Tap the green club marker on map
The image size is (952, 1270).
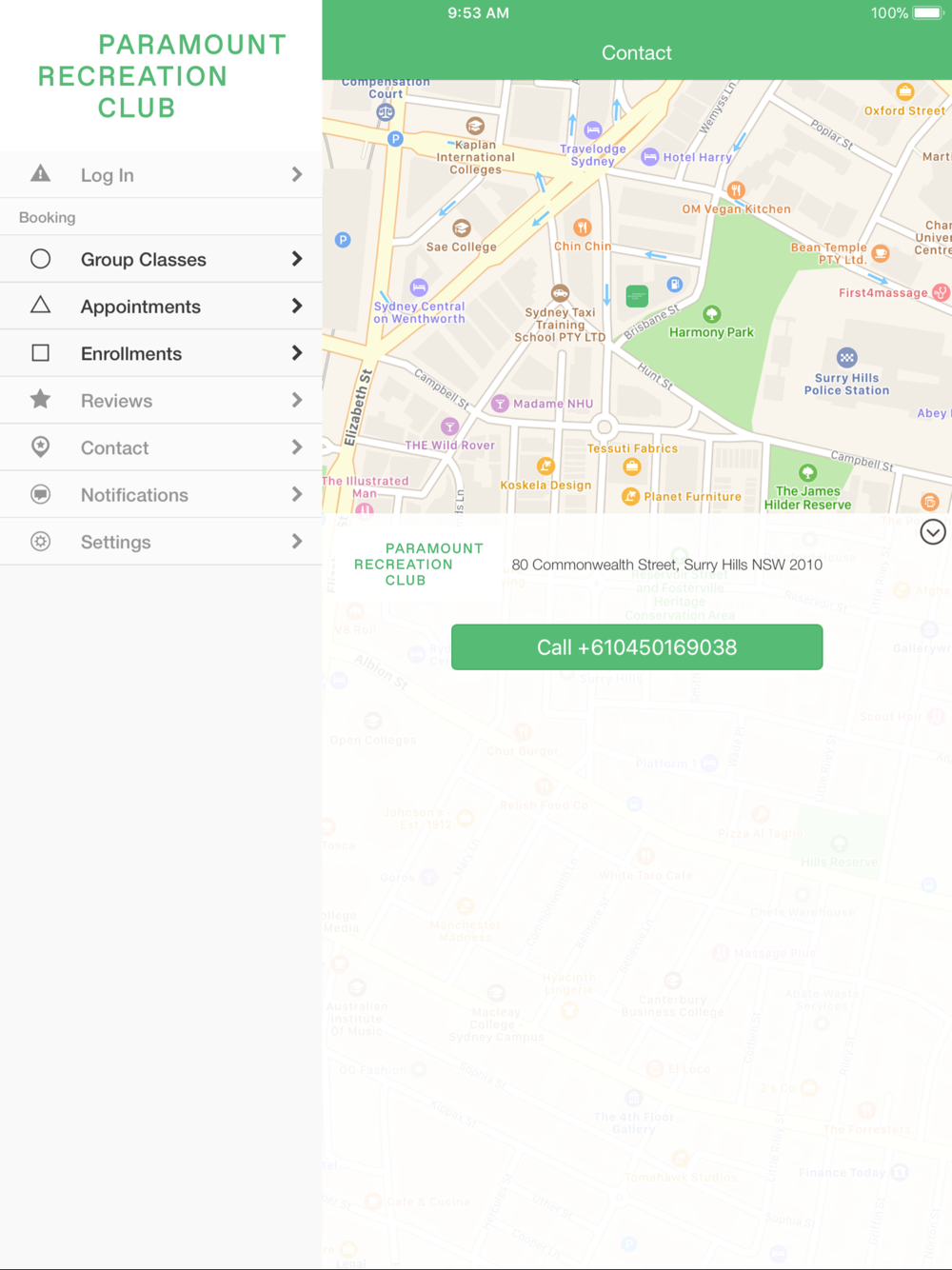637,296
